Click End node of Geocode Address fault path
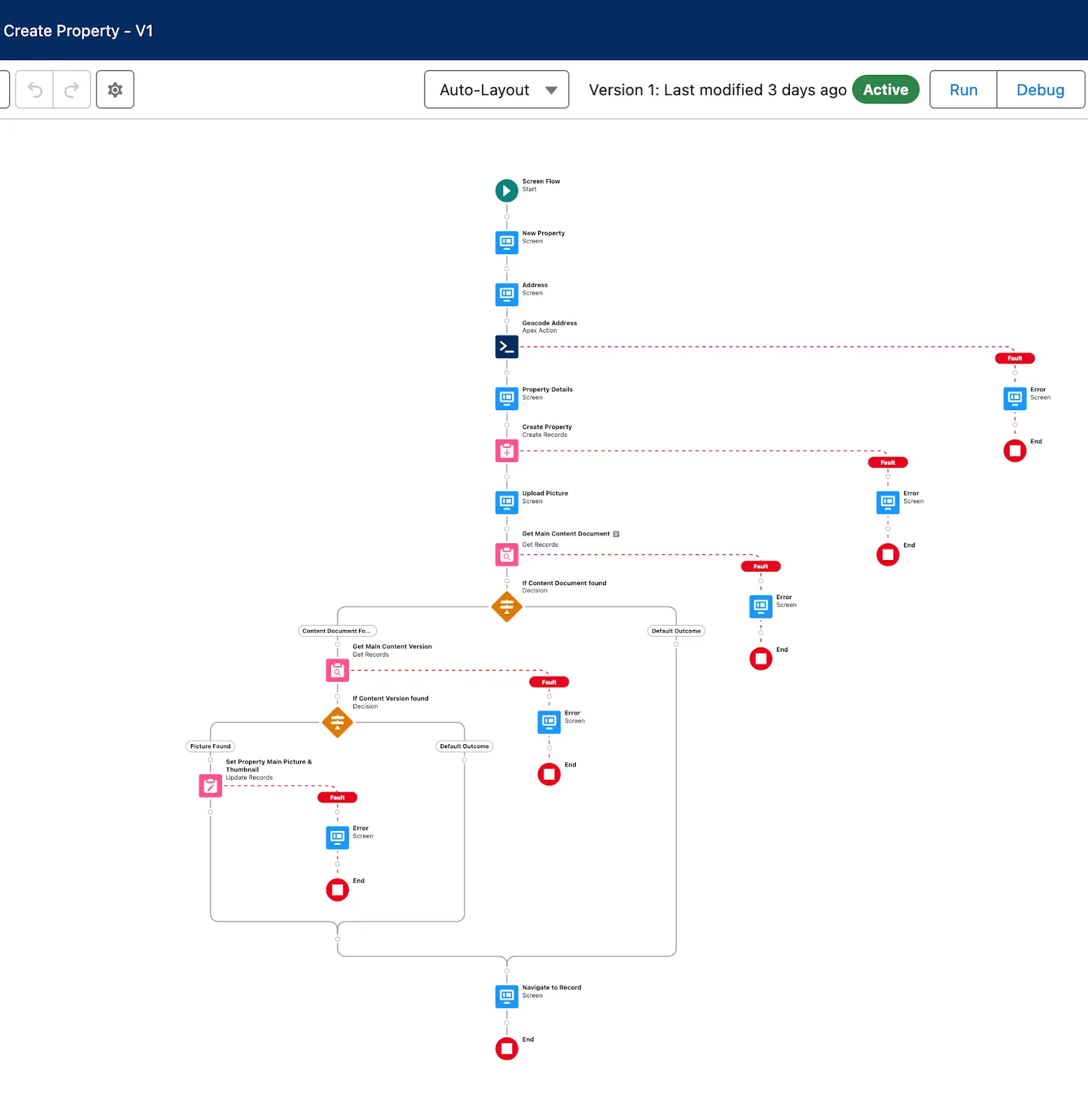1088x1120 pixels. 1015,451
